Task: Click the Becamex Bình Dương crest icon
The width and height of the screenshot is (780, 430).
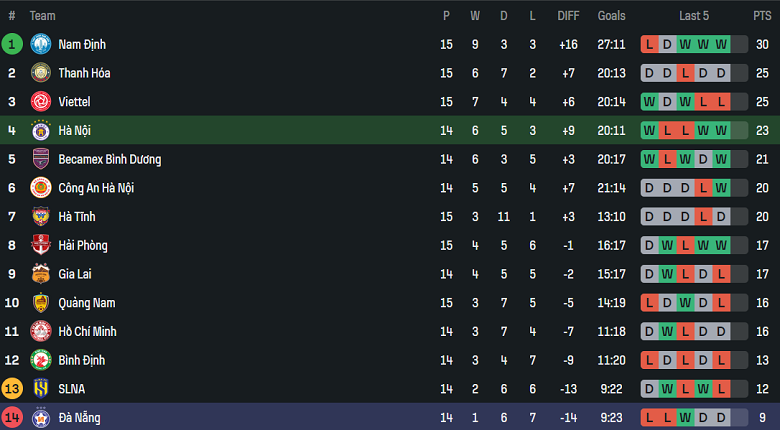Action: tap(41, 159)
